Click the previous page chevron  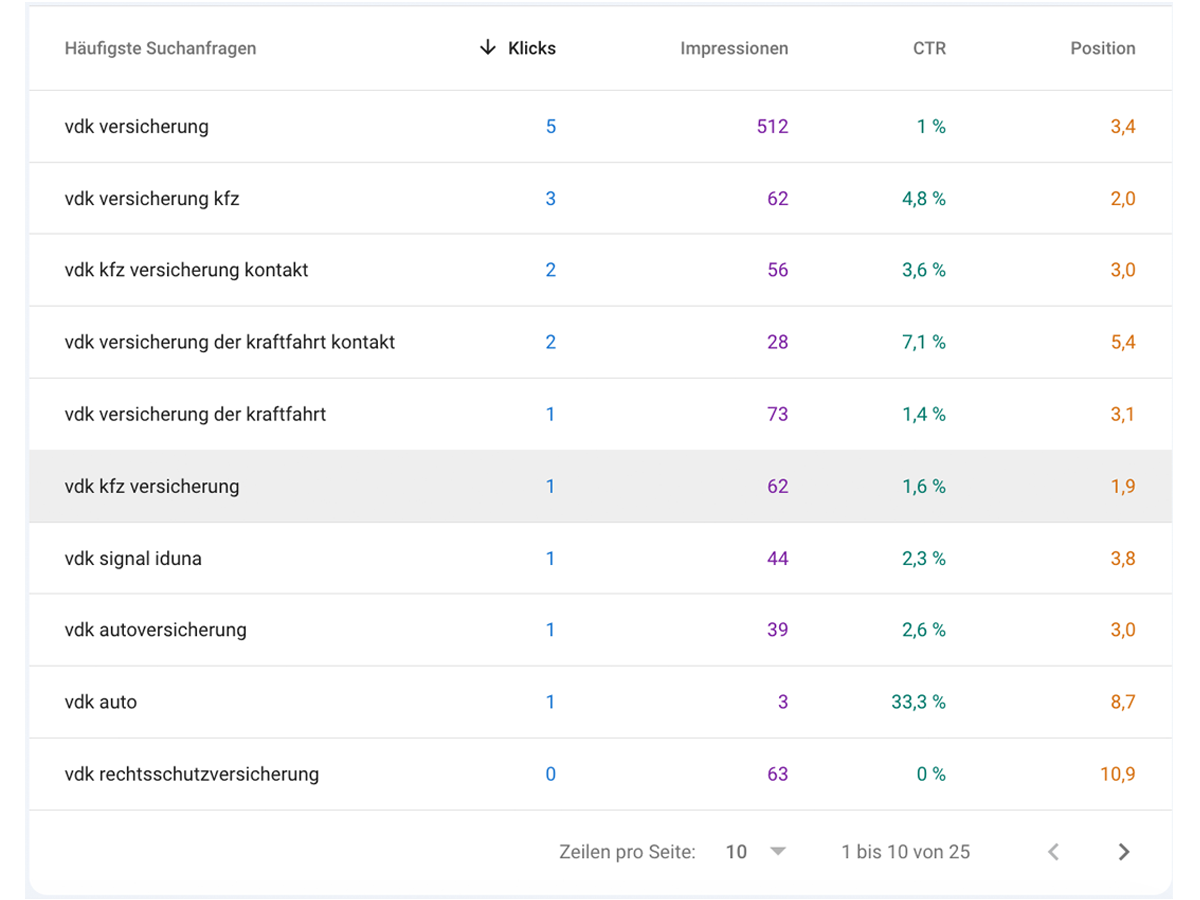click(1052, 851)
